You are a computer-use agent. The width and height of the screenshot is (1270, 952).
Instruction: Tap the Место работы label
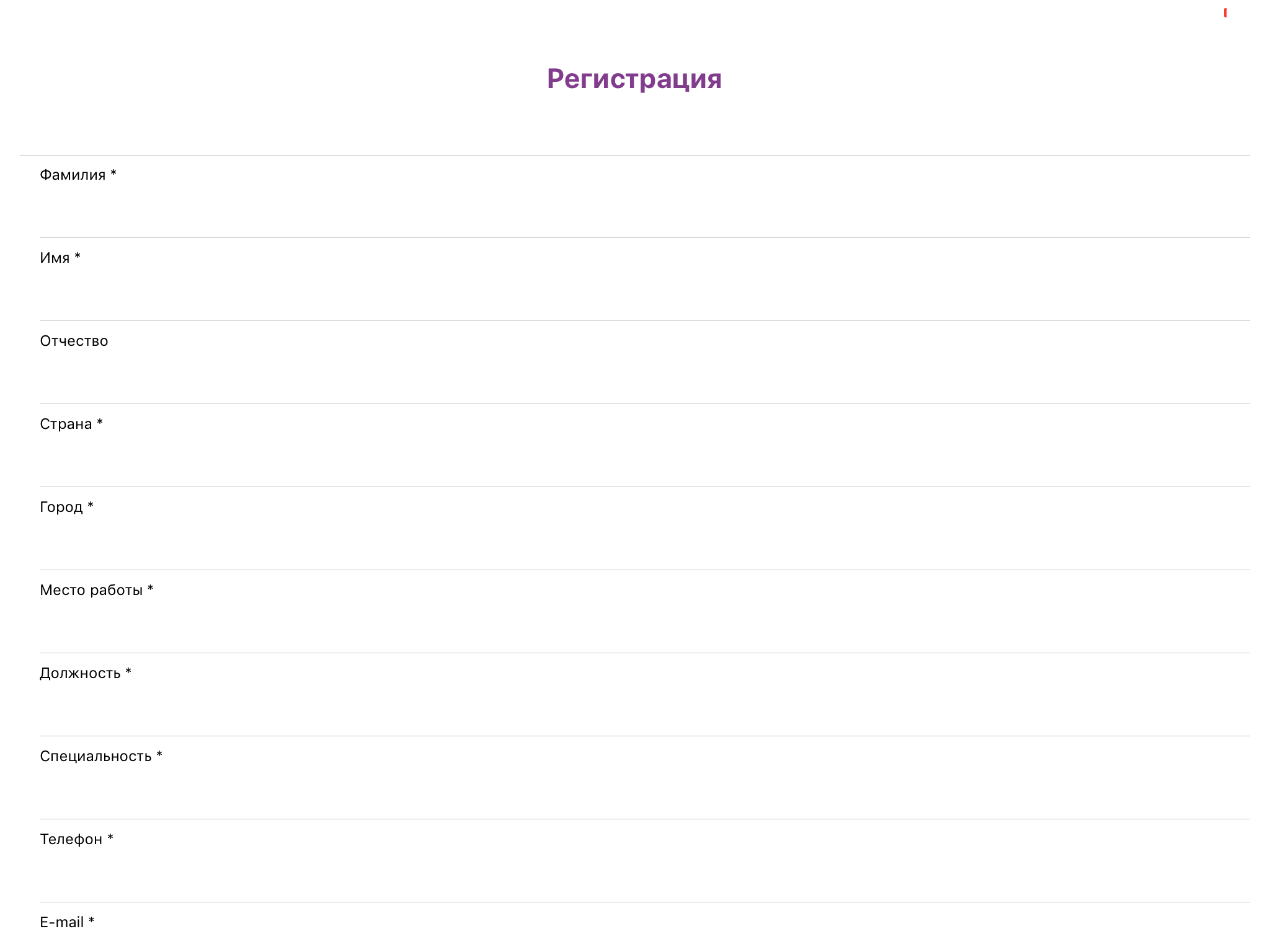[91, 590]
